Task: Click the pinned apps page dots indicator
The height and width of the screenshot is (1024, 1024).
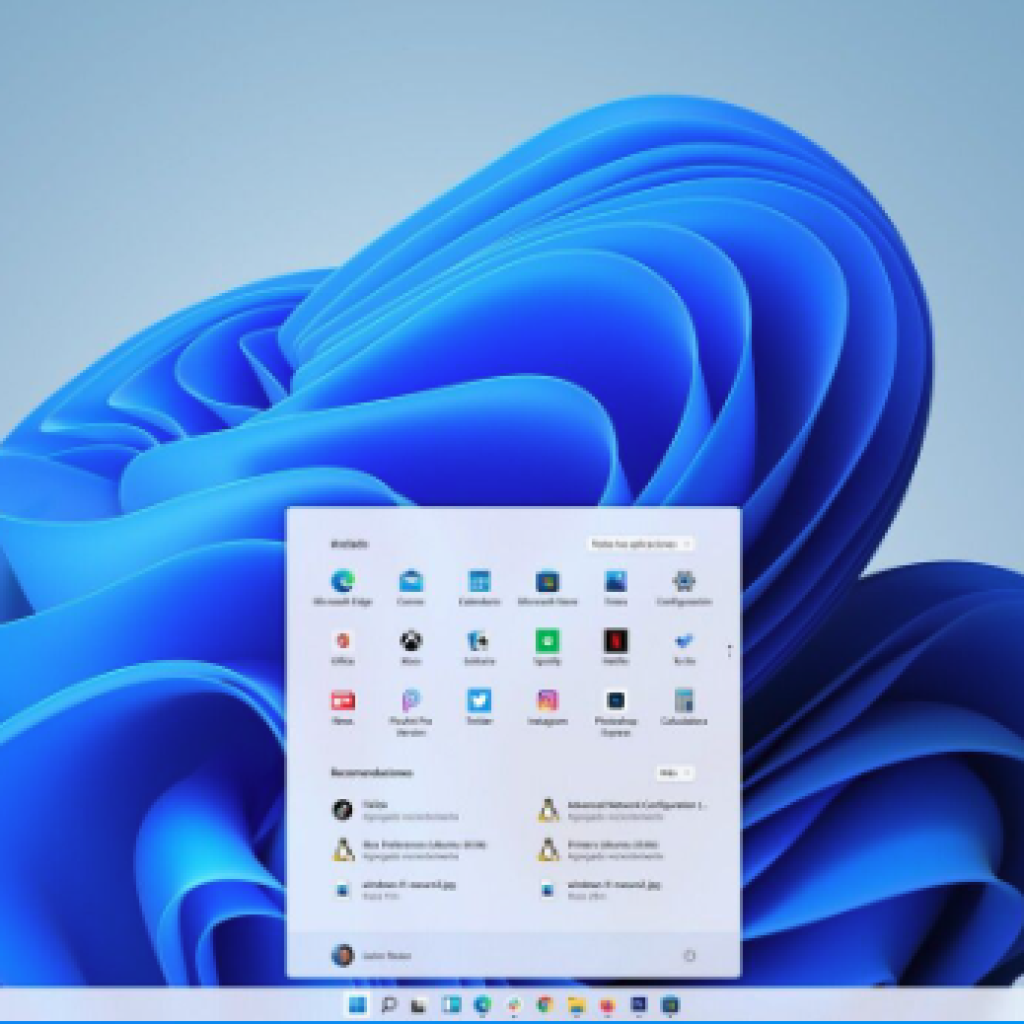Action: point(729,650)
